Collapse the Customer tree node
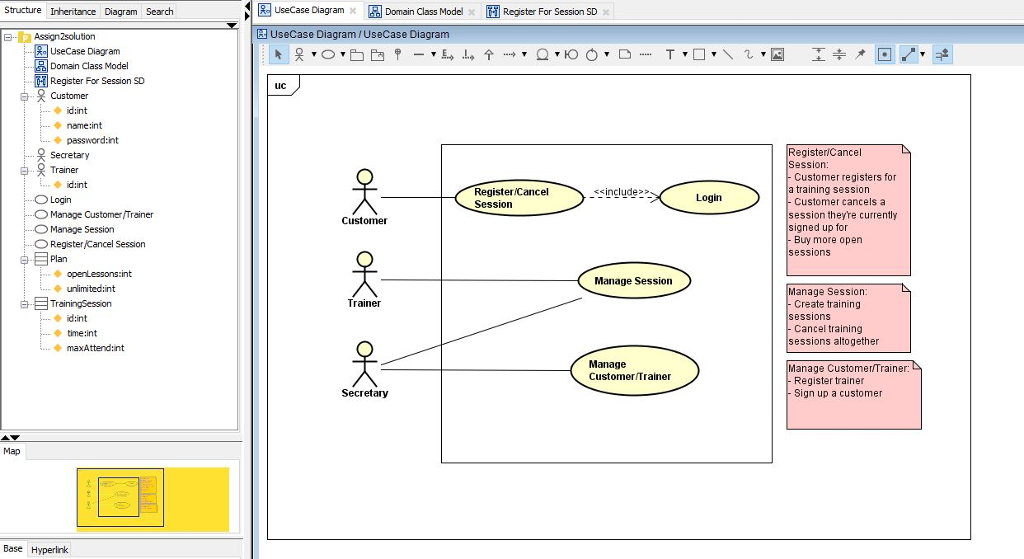This screenshot has height=559, width=1024. point(24,97)
